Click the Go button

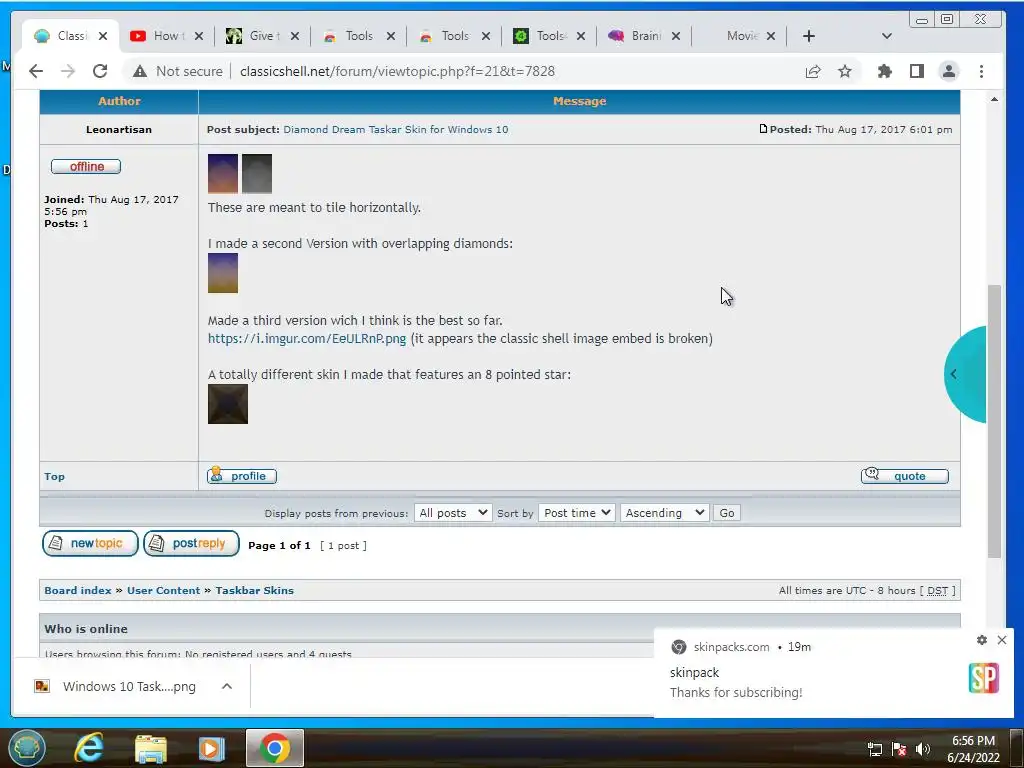click(727, 513)
